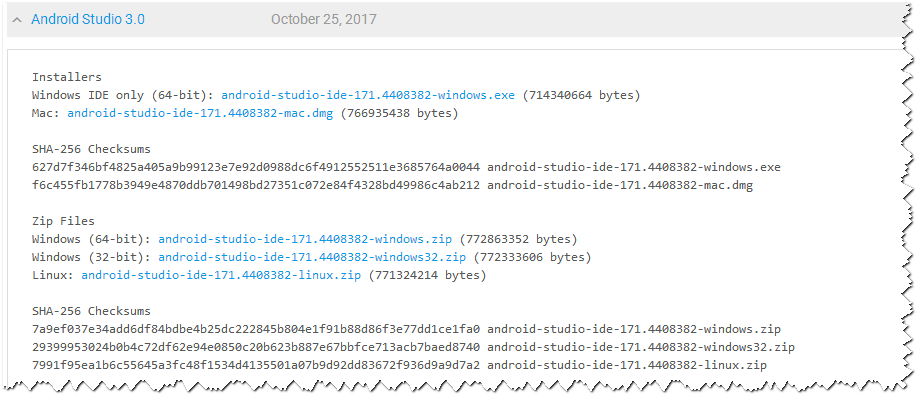Click the Installers section heading

(x=67, y=77)
